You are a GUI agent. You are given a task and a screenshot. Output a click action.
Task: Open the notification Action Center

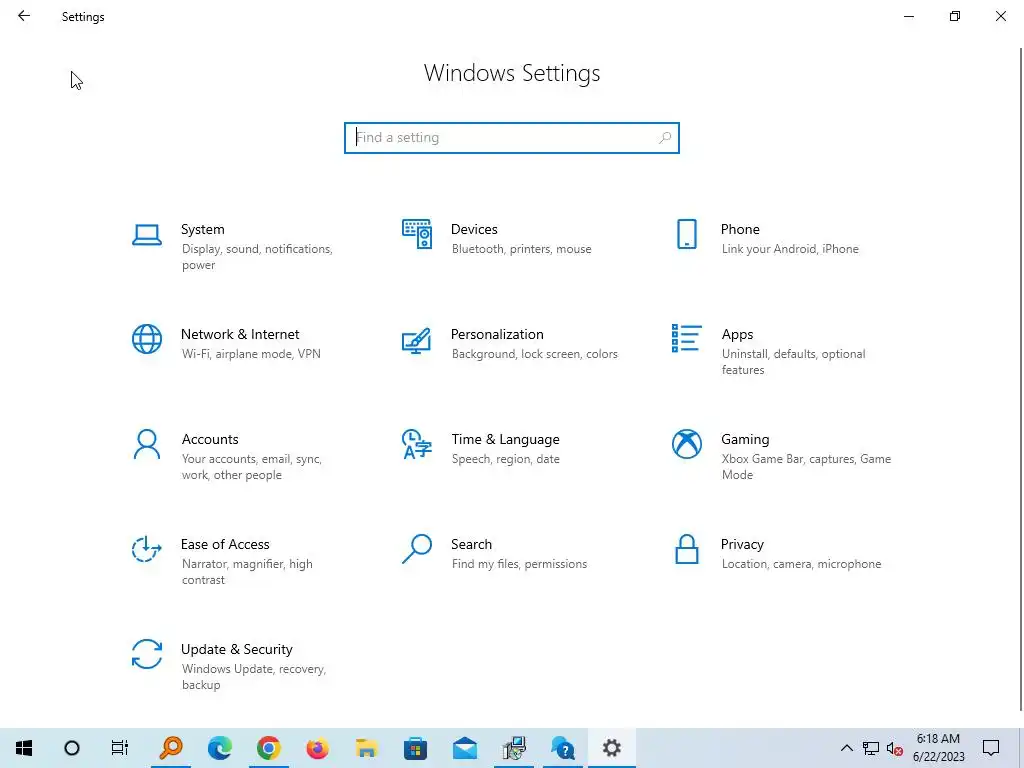pos(991,748)
